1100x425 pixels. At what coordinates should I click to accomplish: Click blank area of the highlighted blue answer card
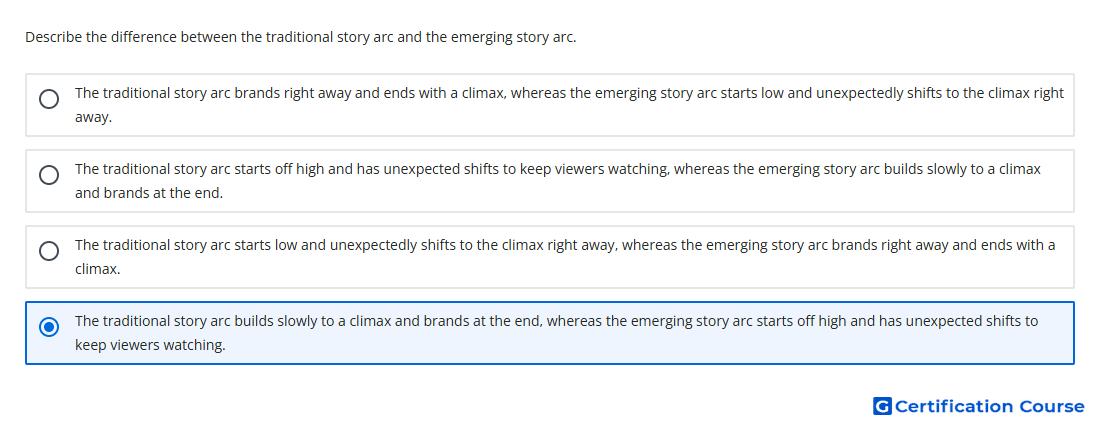(x=631, y=346)
